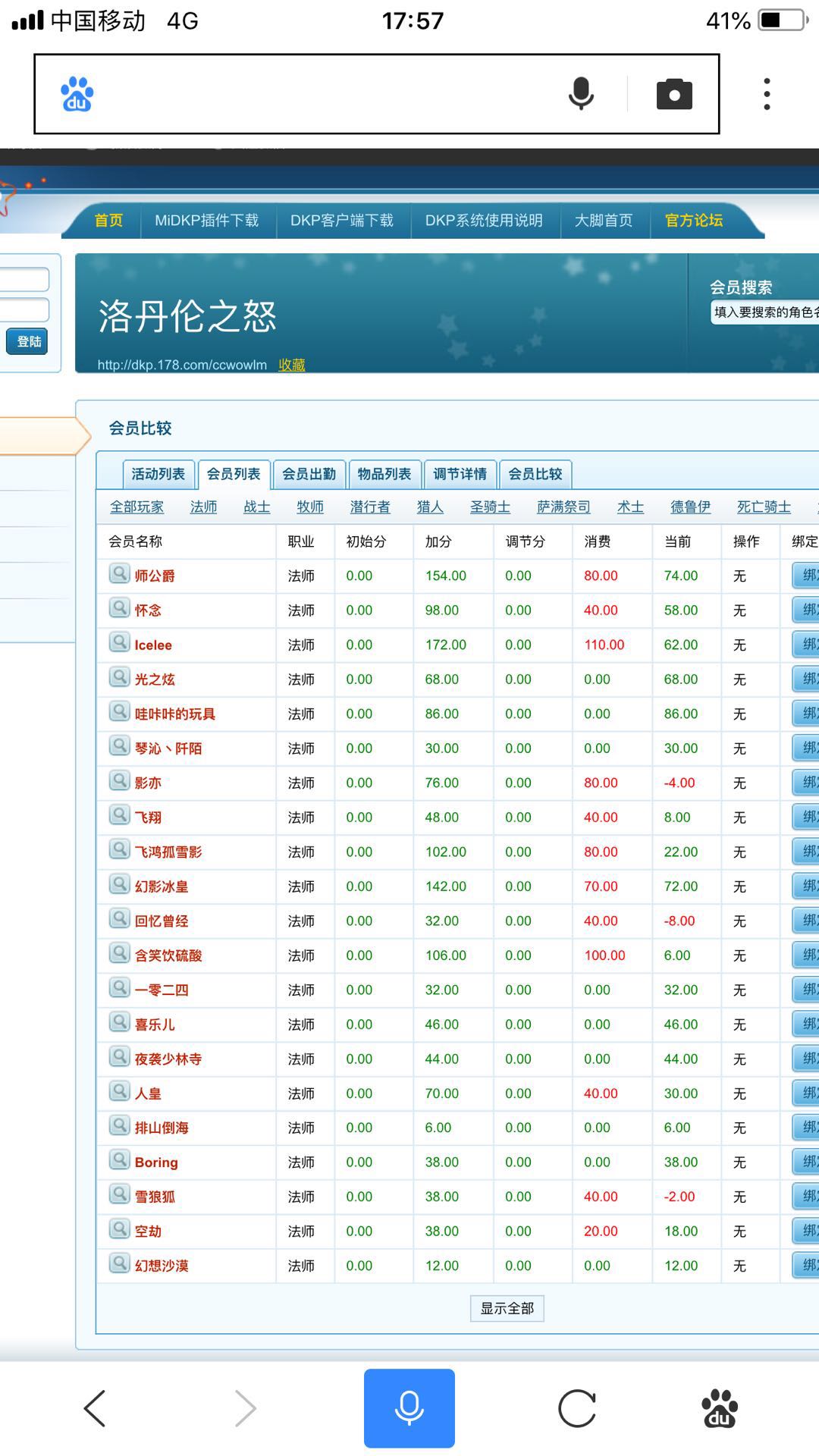Open MiDKP插件下载 in navigation bar
Screen dimensions: 819x1456
[x=207, y=221]
